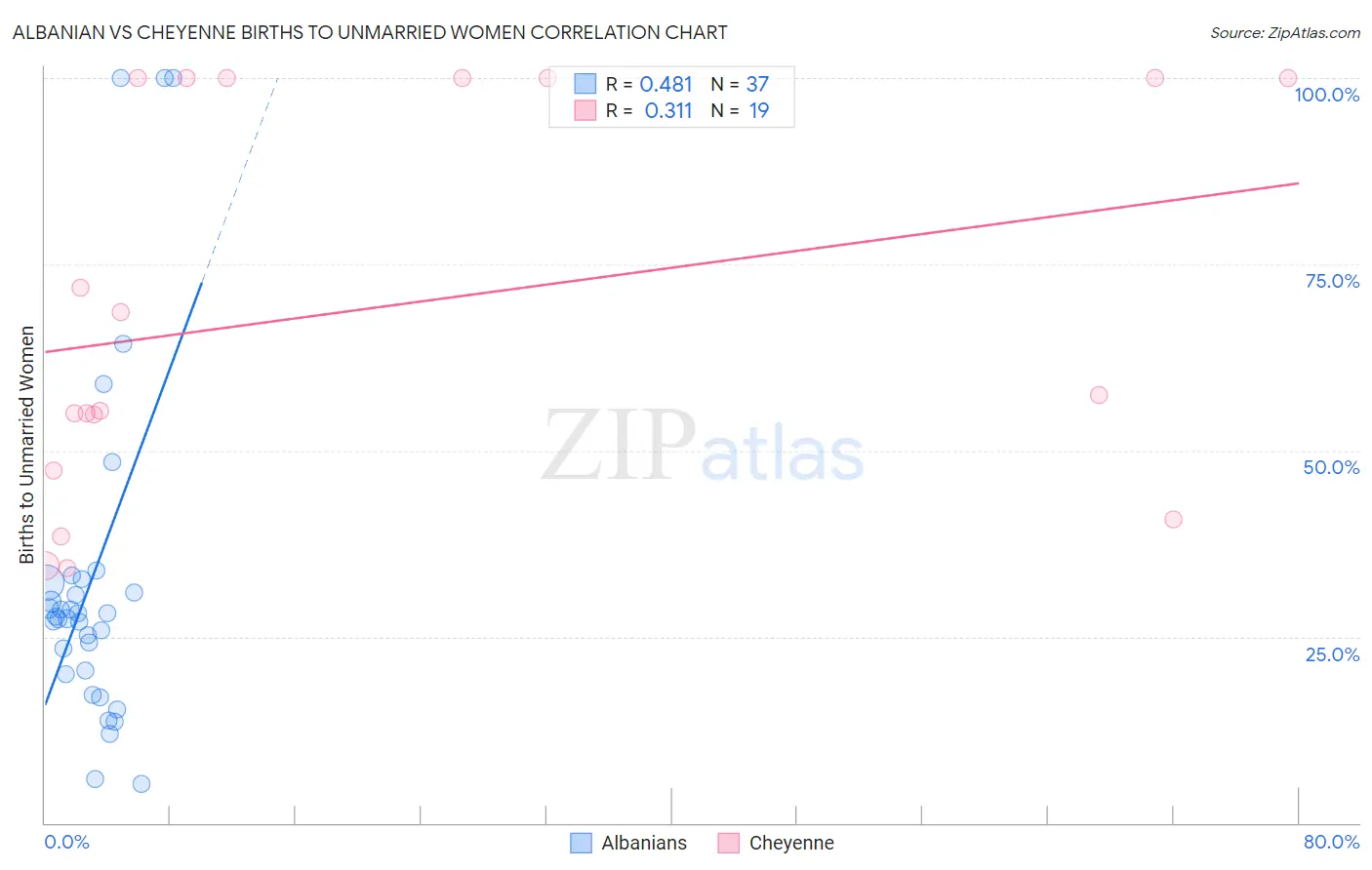The image size is (1372, 870).
Task: Click the top-right pink point at 100%
Action: point(1288,78)
